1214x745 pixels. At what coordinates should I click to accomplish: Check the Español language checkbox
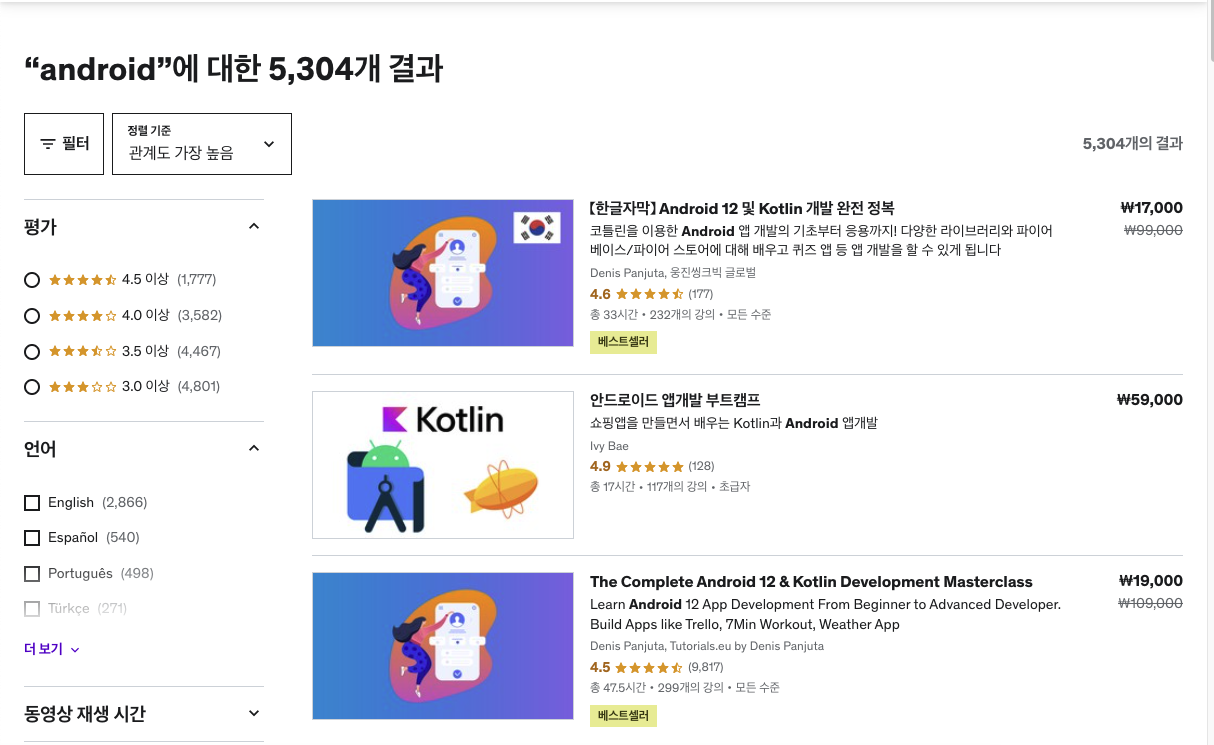pyautogui.click(x=32, y=538)
